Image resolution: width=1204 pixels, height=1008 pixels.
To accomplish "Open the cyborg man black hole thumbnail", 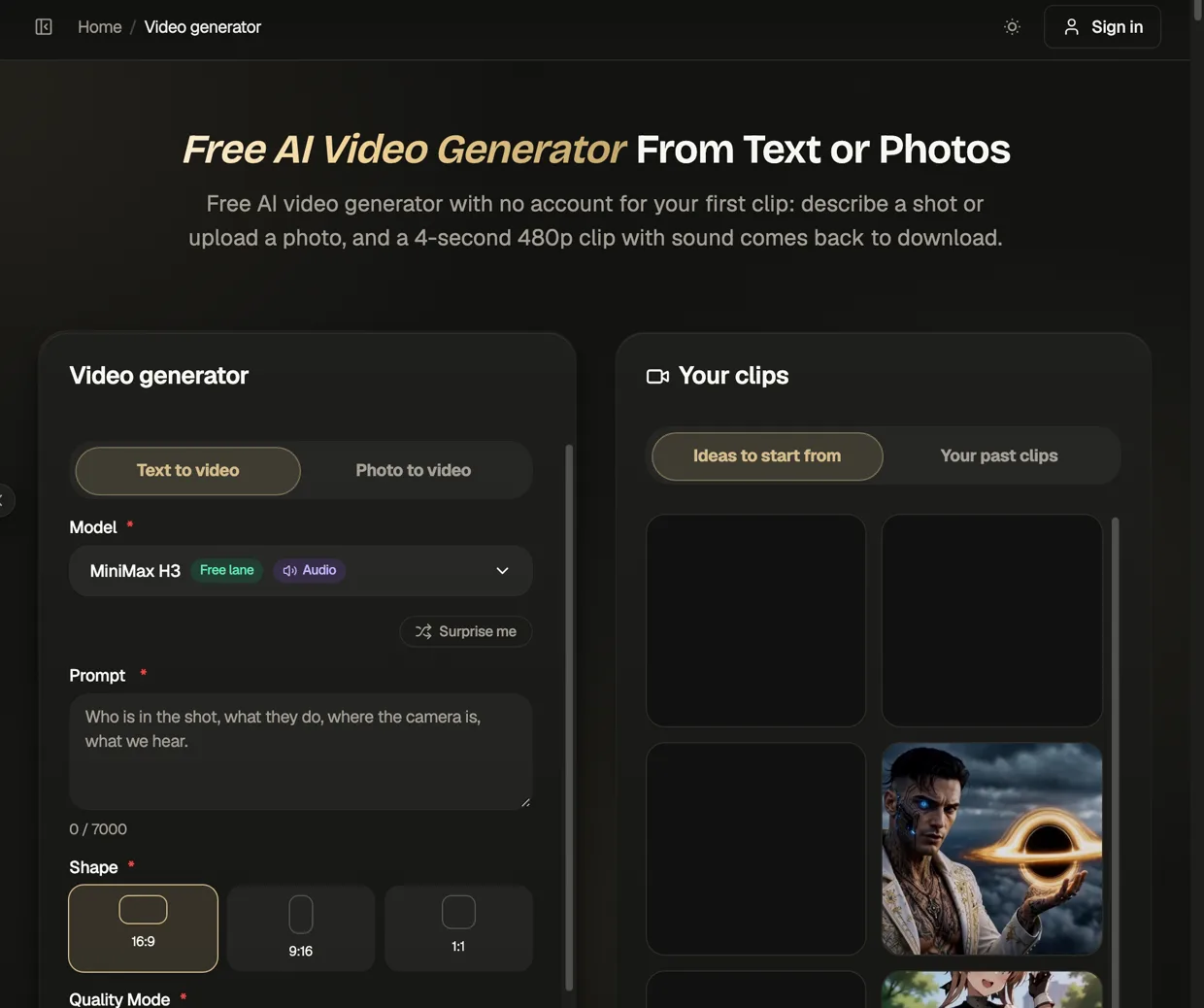I will coord(991,849).
